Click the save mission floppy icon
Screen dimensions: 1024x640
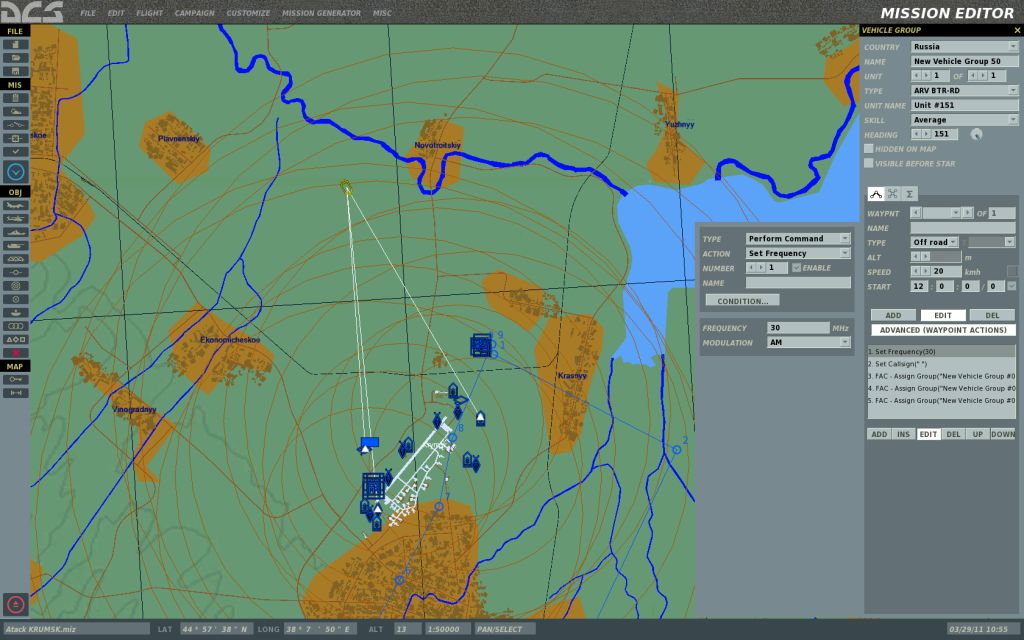click(x=16, y=71)
